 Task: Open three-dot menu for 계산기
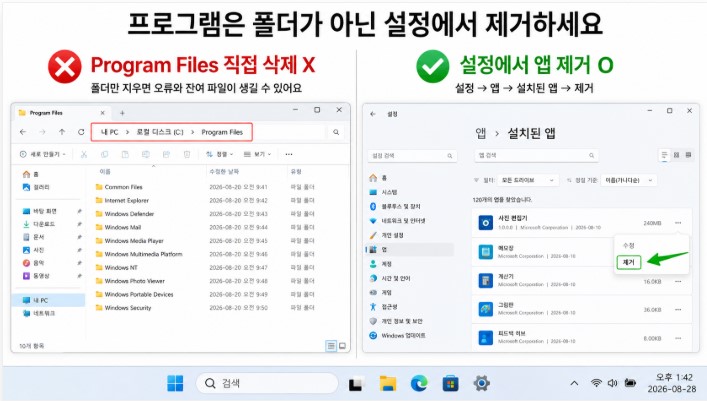point(678,281)
